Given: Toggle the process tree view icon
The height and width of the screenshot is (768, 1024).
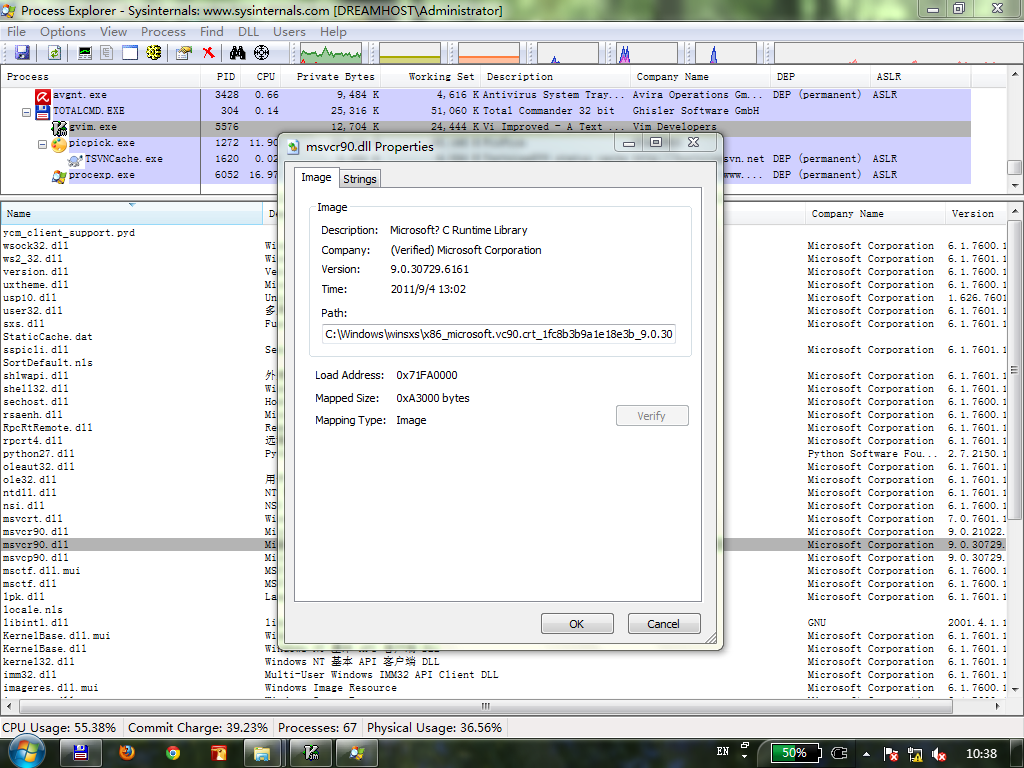Looking at the screenshot, I should [106, 53].
